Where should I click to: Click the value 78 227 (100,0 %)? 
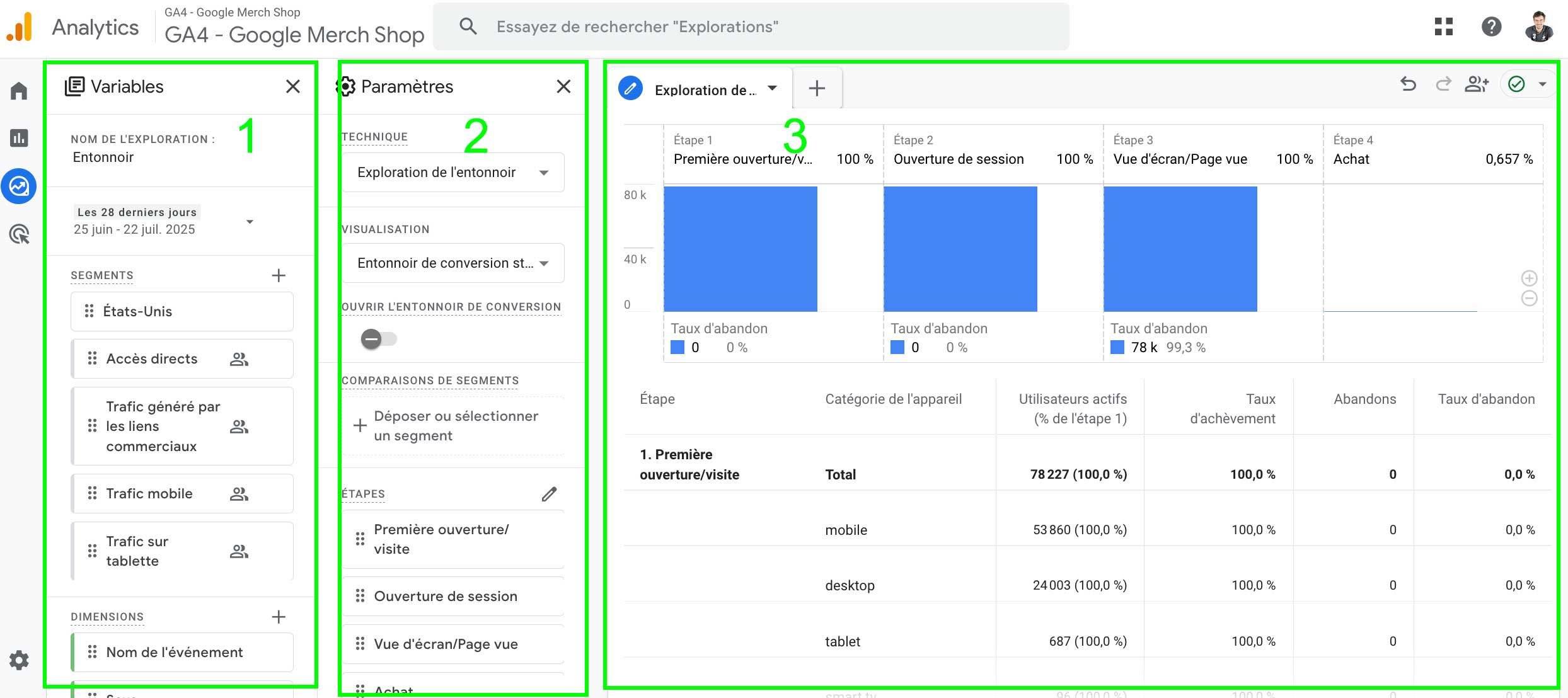[1078, 474]
